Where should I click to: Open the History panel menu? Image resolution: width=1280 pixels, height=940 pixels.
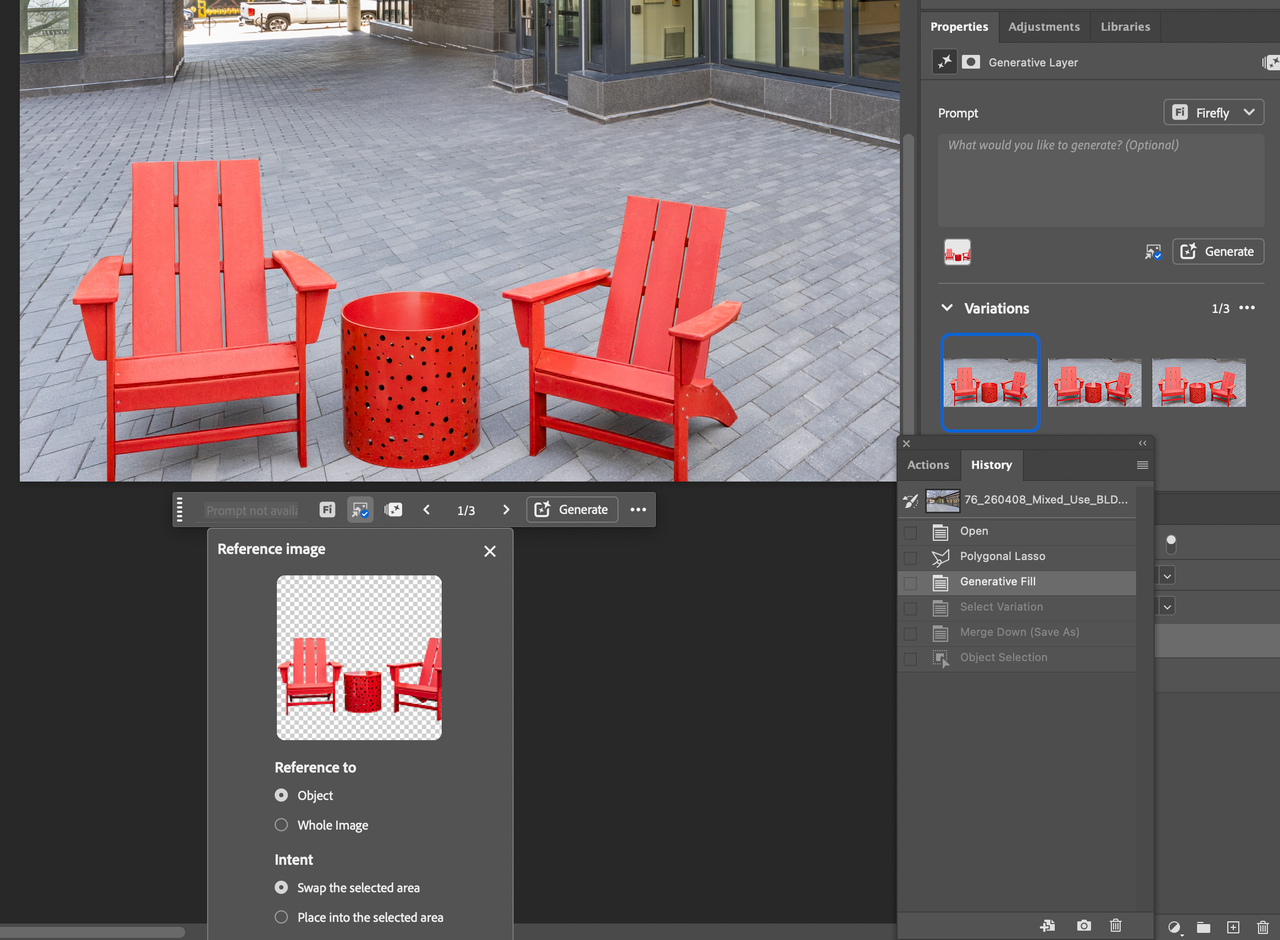tap(1142, 465)
